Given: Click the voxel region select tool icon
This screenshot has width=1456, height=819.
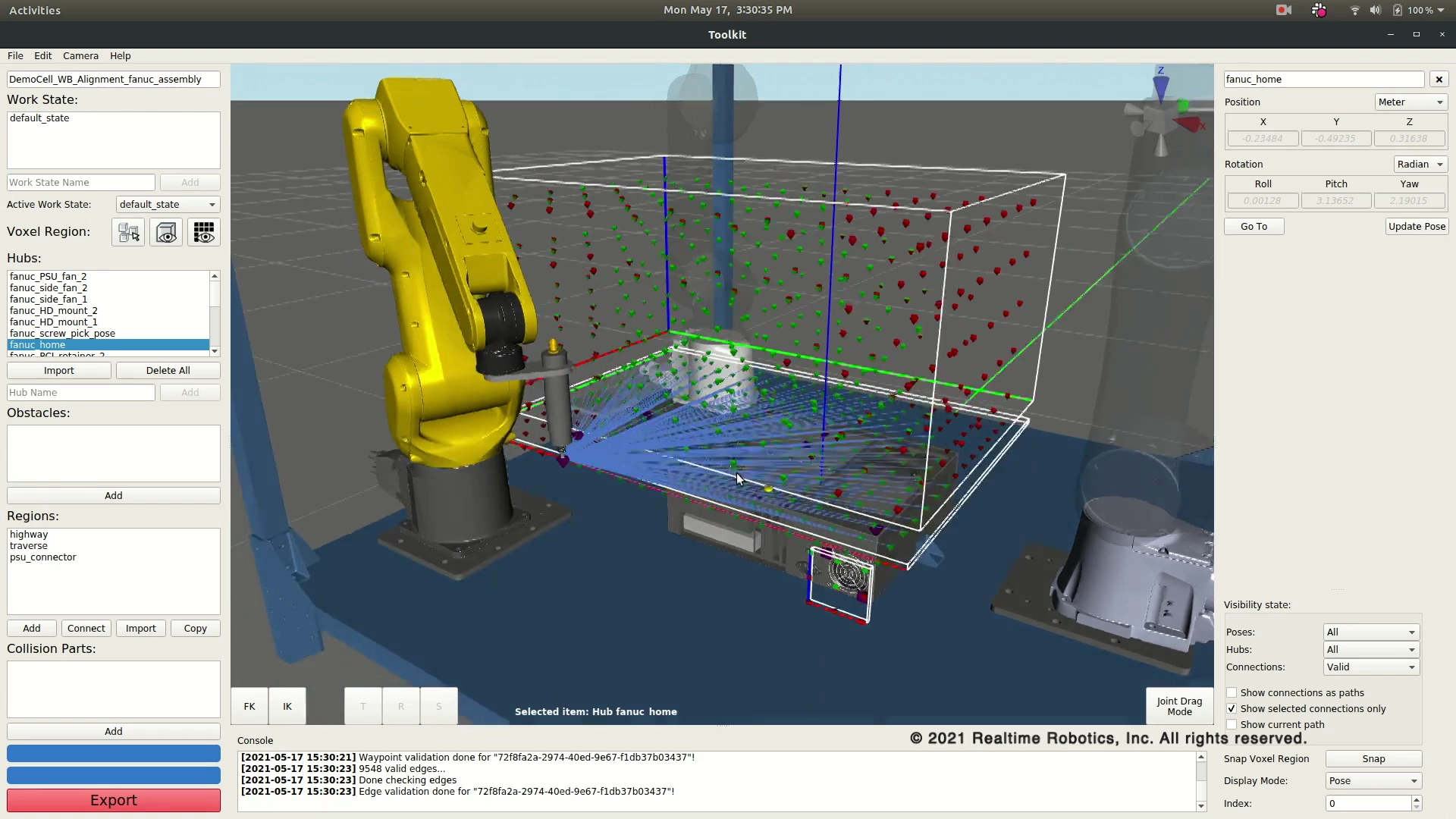Looking at the screenshot, I should pyautogui.click(x=128, y=232).
